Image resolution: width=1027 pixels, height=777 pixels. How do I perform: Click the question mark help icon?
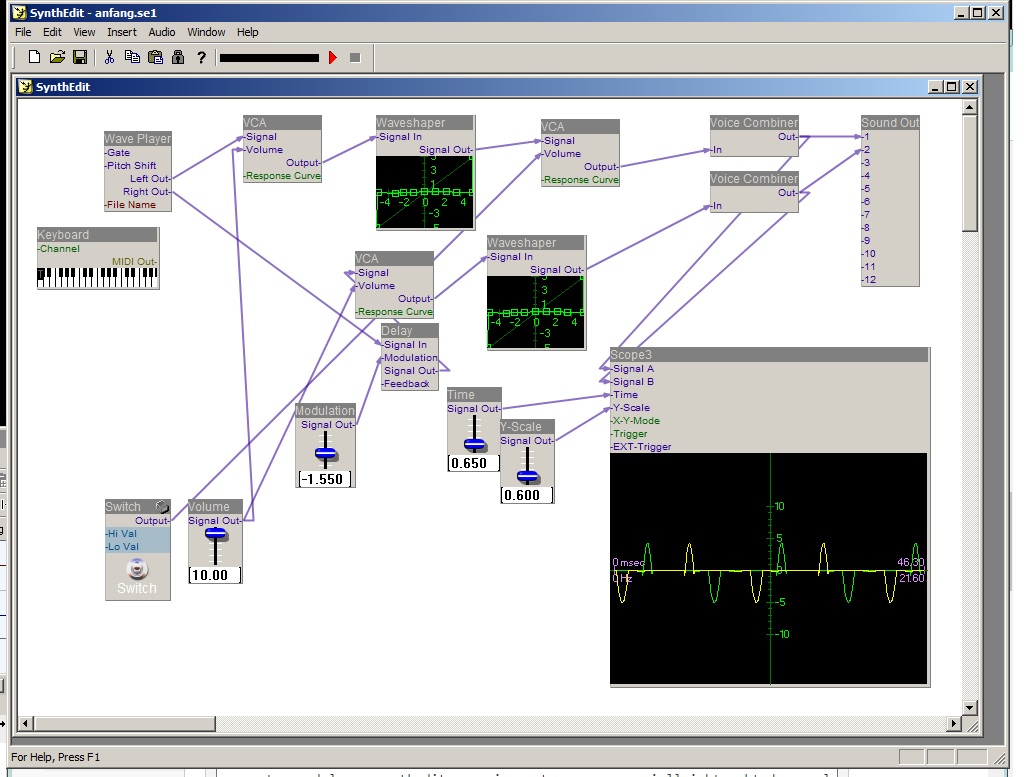click(201, 58)
